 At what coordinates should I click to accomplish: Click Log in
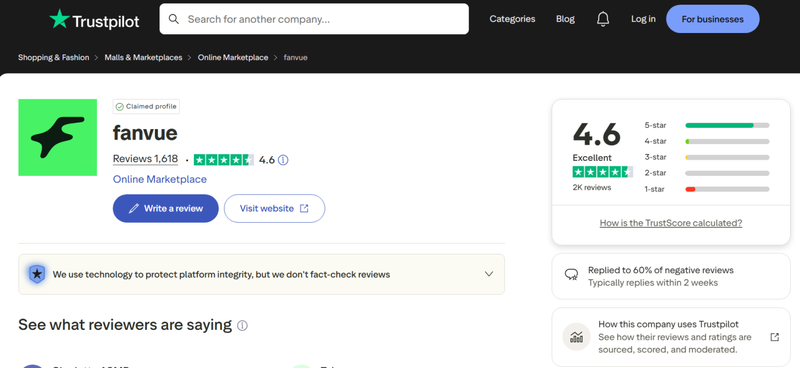coord(643,19)
